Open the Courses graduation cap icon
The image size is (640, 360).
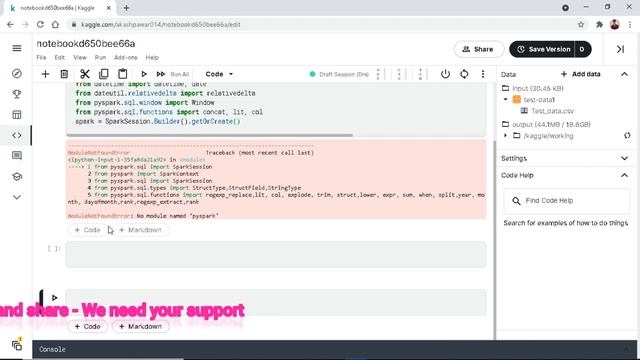click(17, 177)
